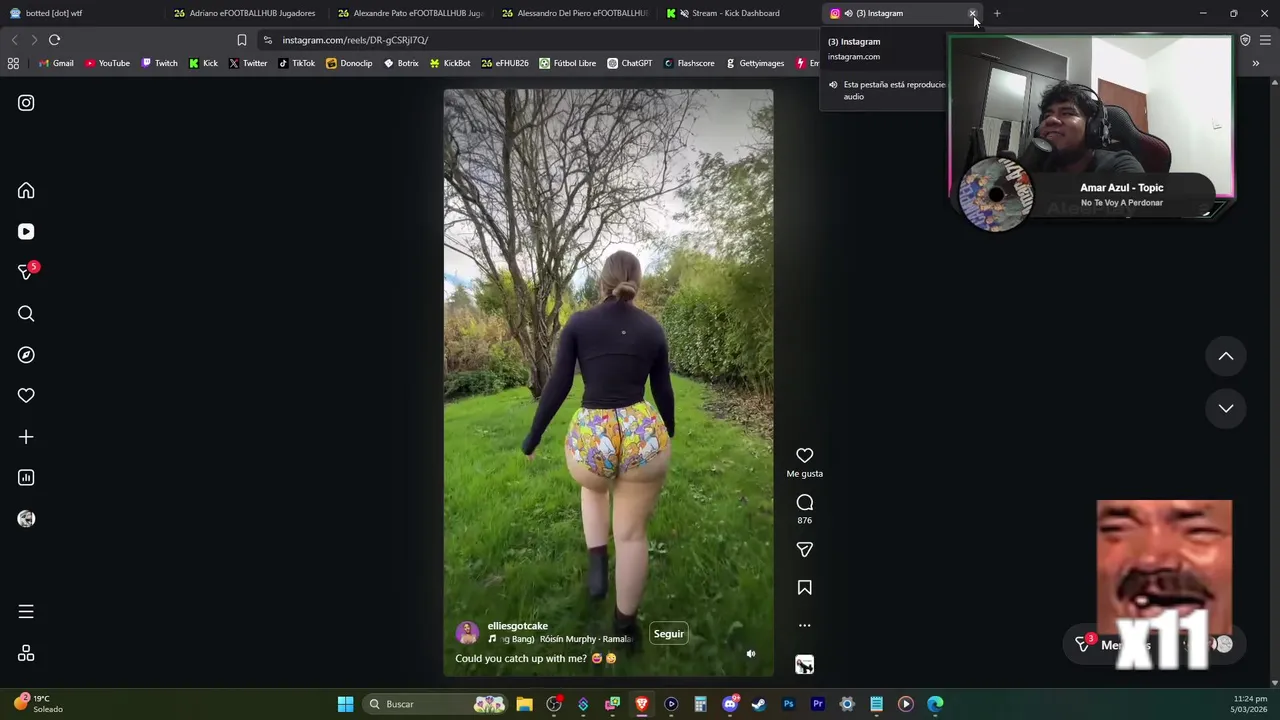Image resolution: width=1280 pixels, height=720 pixels.
Task: Open the ChatGPT bookmark
Action: [629, 63]
